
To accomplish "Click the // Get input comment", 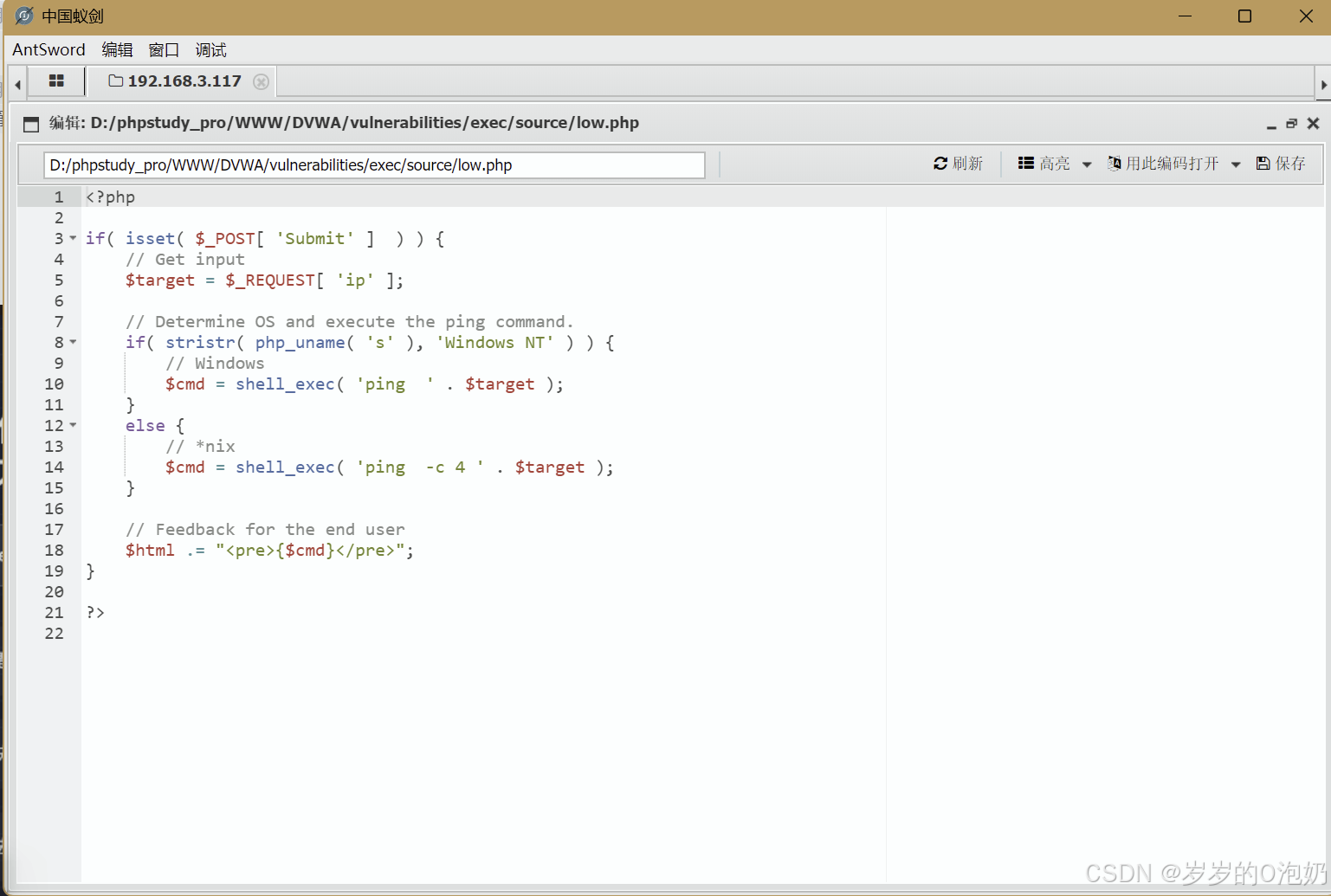I will click(x=185, y=259).
